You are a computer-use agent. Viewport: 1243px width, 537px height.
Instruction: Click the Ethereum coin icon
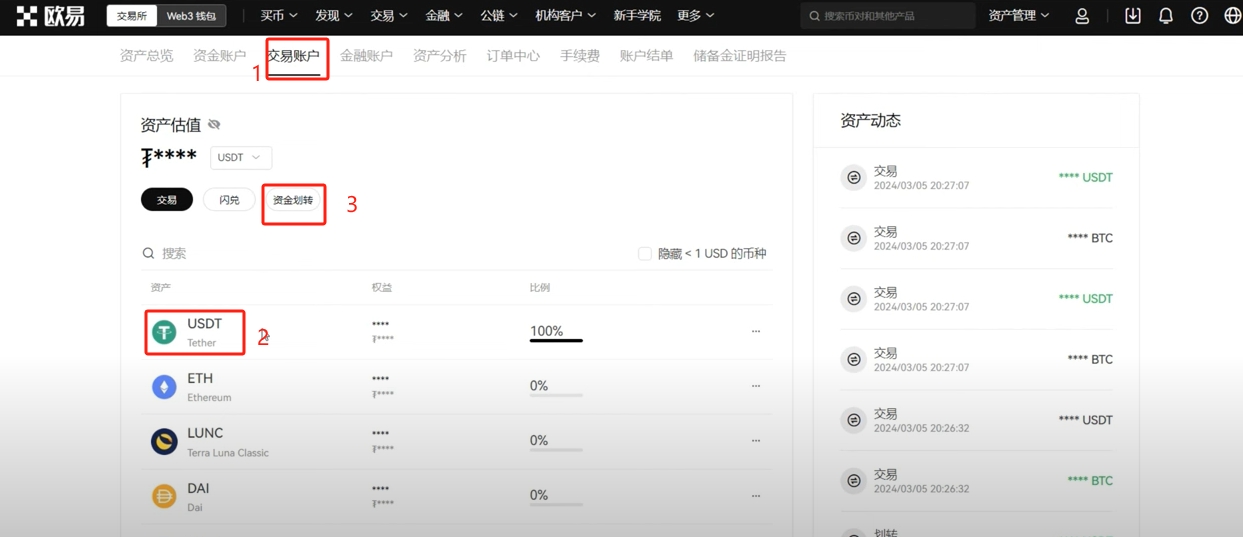point(164,386)
